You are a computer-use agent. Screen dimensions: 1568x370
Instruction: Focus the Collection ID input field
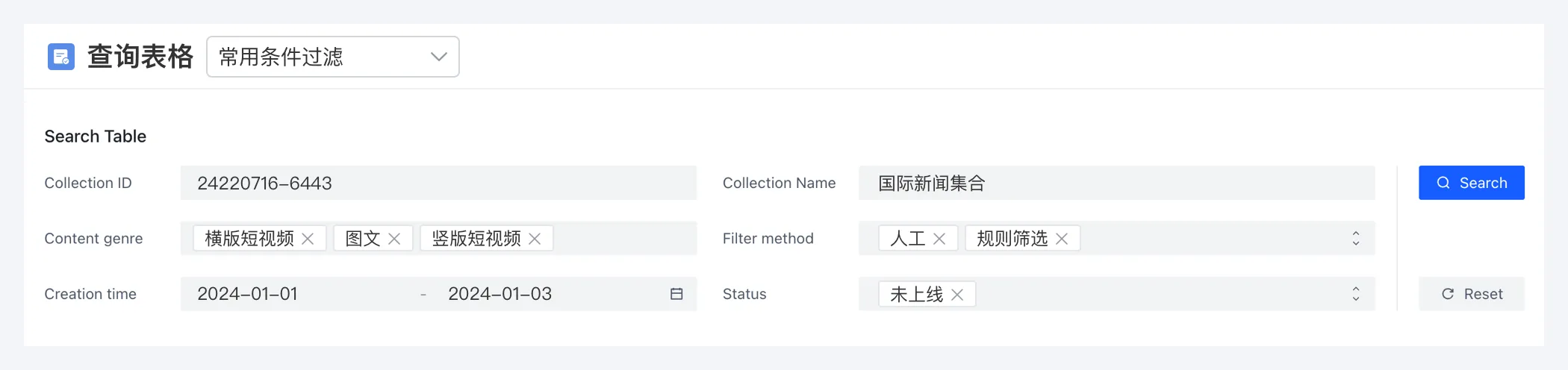click(438, 183)
